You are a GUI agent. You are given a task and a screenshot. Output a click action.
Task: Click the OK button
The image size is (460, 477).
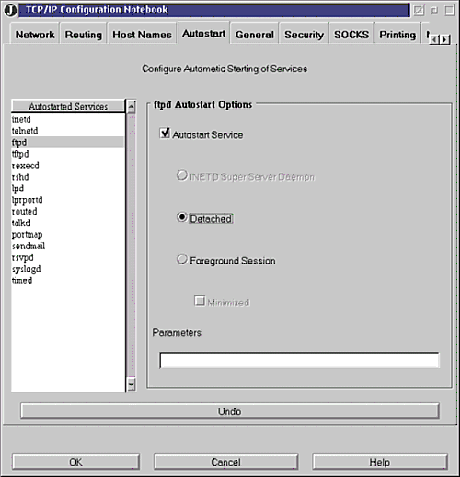[76, 462]
